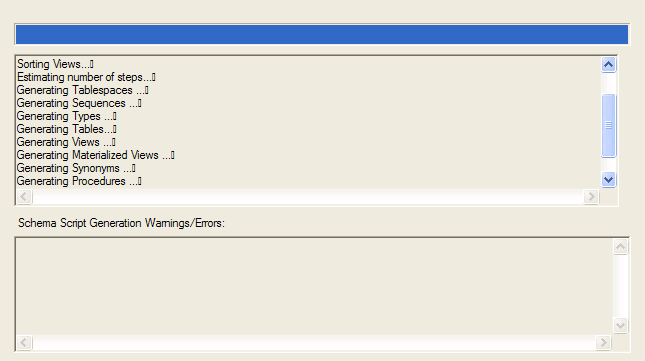Select 'Generating Sequences ...' log line
Image resolution: width=645 pixels, height=361 pixels.
click(x=79, y=103)
